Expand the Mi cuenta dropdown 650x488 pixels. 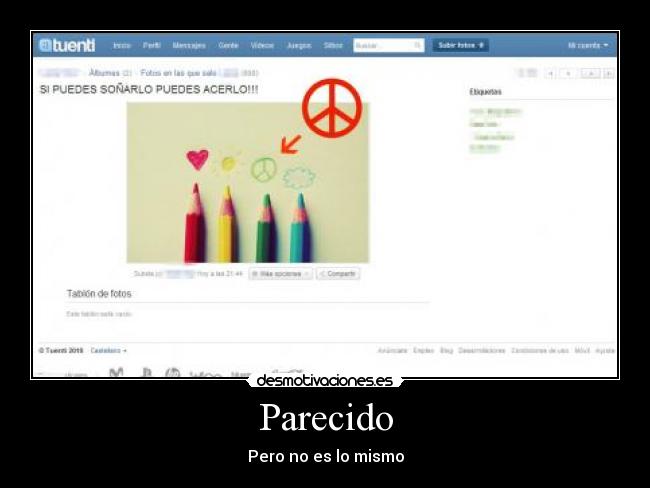[x=588, y=45]
